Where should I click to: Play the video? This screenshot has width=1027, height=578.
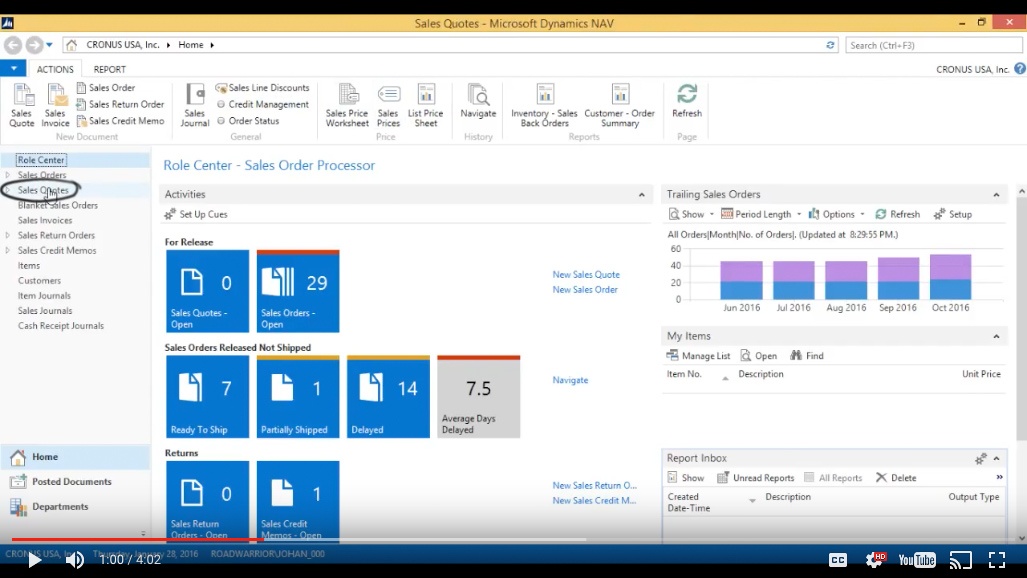[x=34, y=560]
